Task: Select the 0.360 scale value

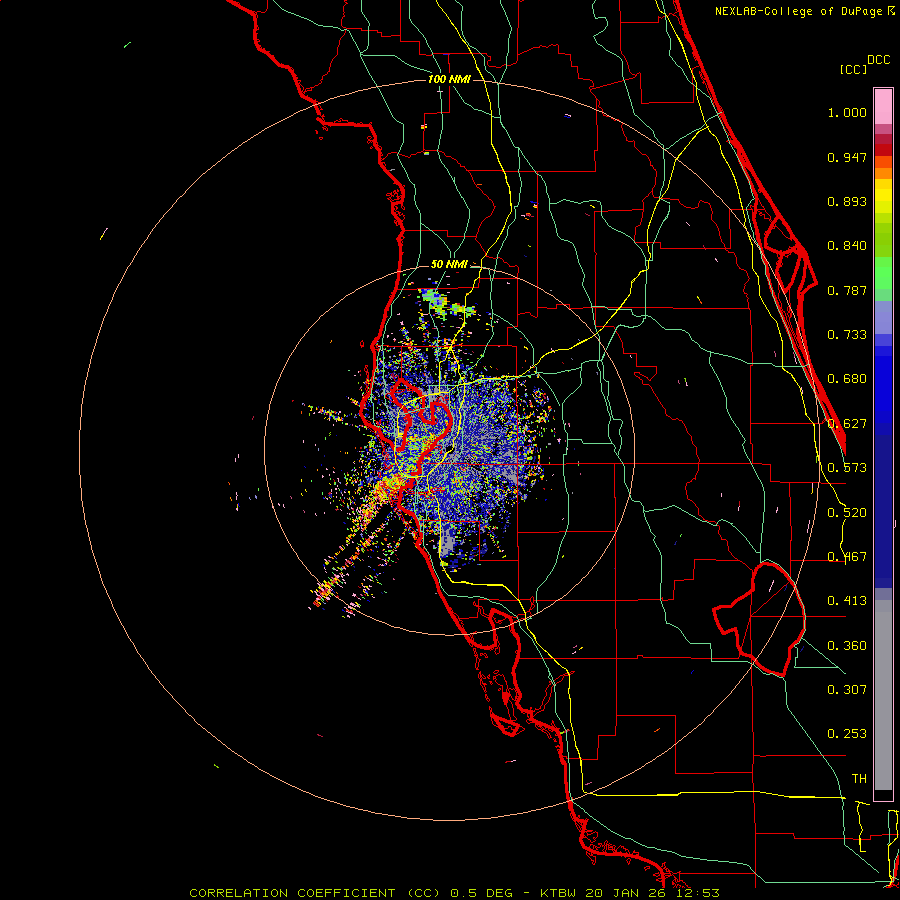Action: pos(847,645)
